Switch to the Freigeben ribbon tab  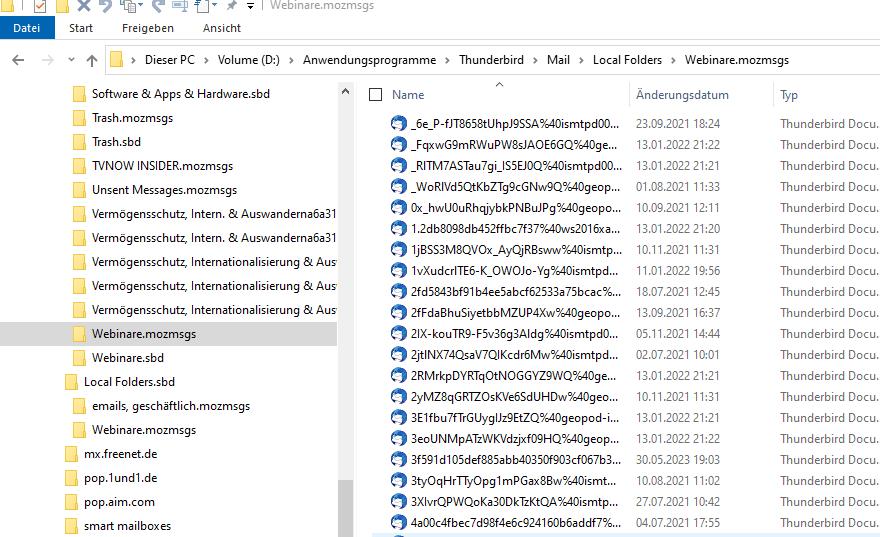[148, 28]
